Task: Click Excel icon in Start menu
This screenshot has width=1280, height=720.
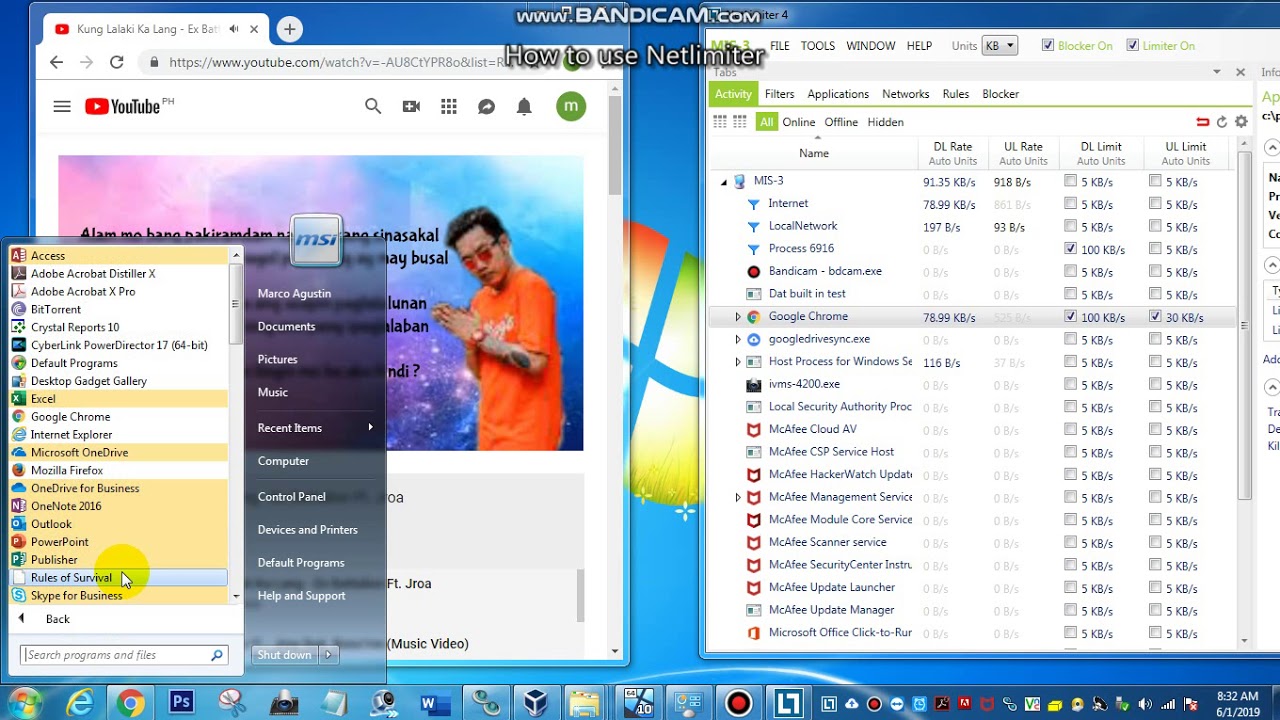Action: [18, 398]
